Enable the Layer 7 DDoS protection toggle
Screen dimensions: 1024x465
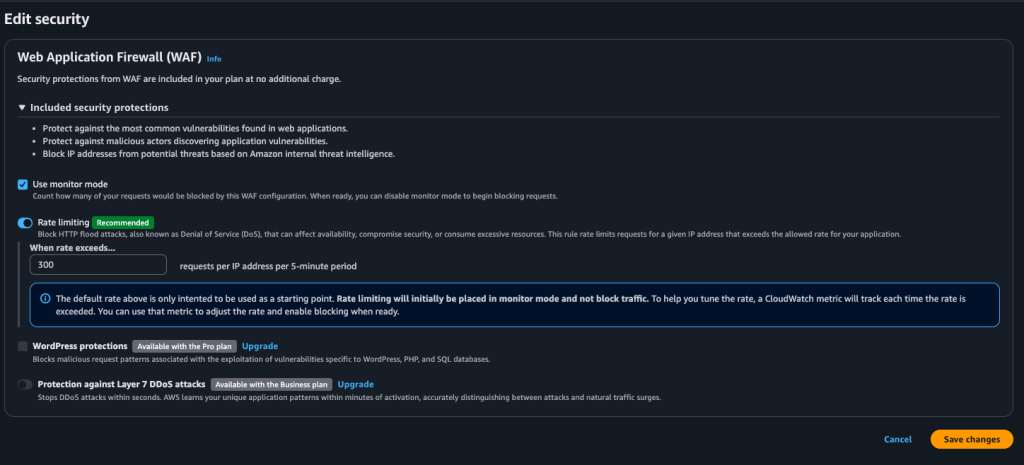25,384
